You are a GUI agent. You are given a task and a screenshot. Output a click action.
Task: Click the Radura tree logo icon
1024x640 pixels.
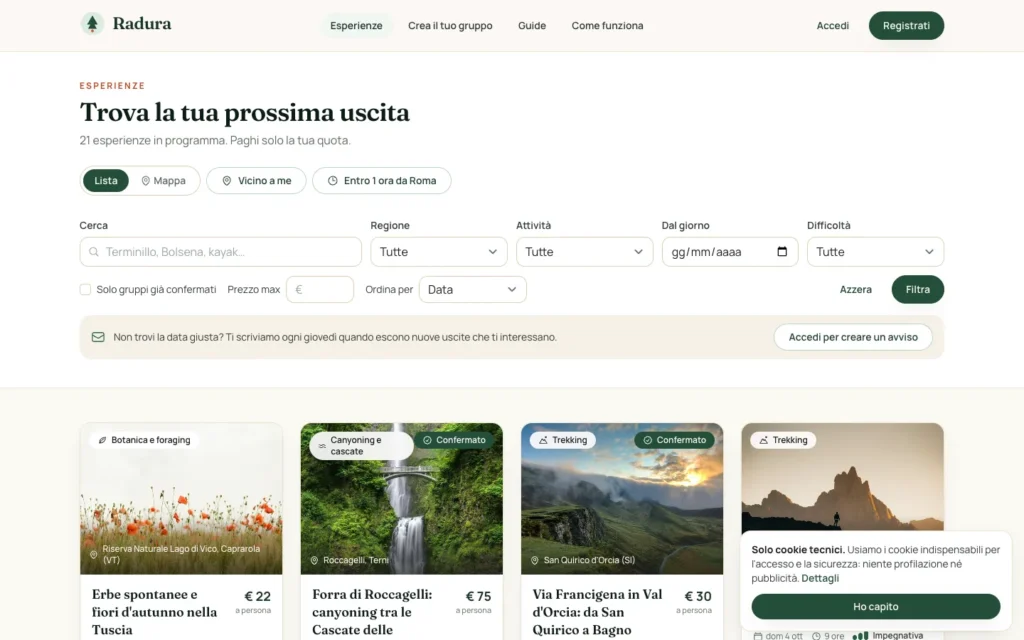click(92, 24)
